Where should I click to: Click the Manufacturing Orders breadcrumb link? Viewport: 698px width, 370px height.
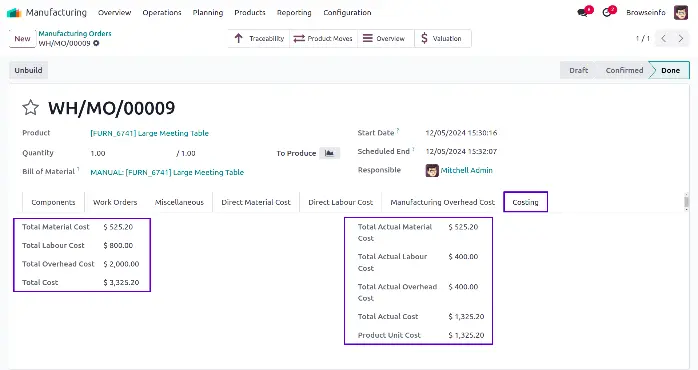click(75, 33)
